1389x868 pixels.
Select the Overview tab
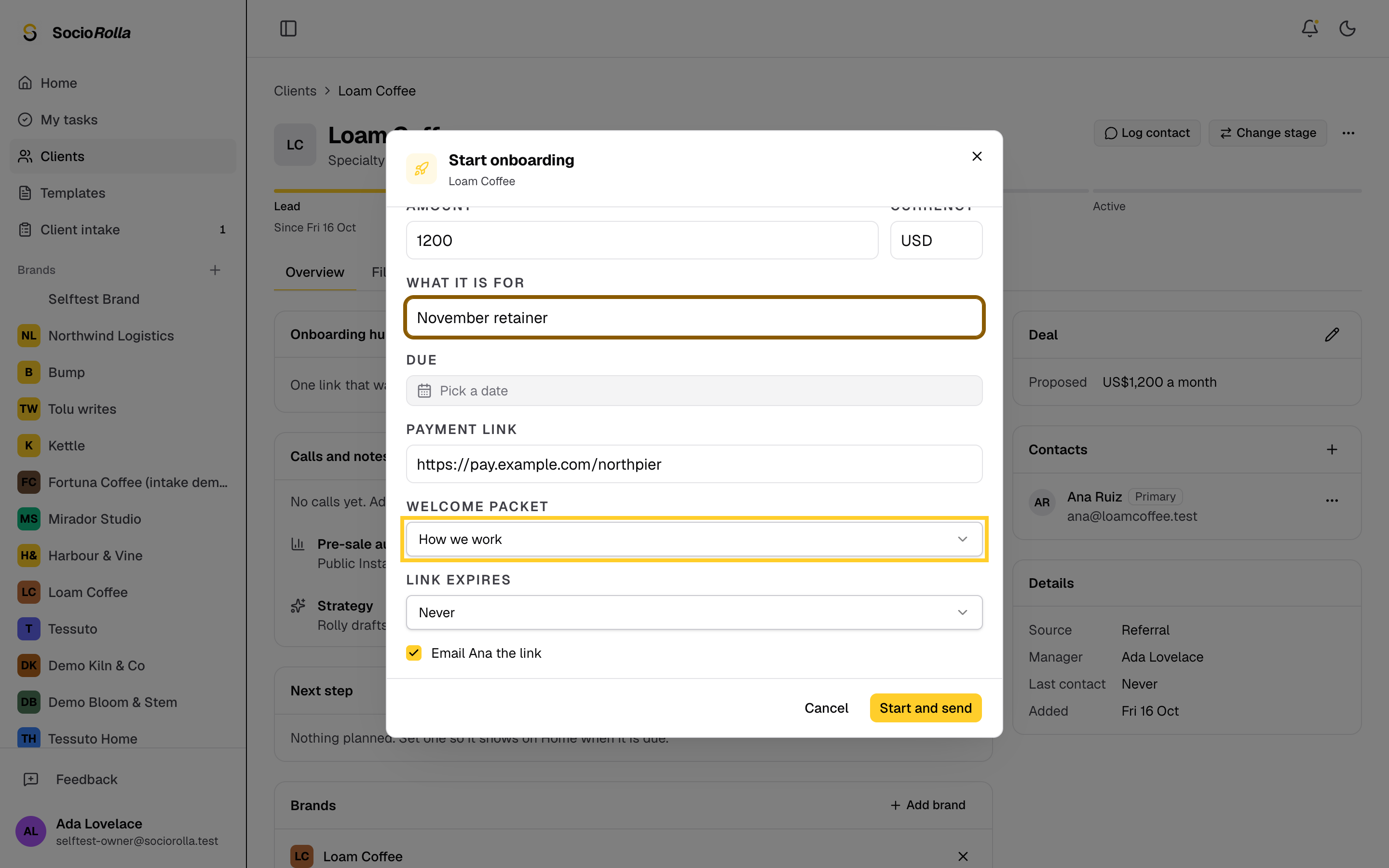[314, 272]
